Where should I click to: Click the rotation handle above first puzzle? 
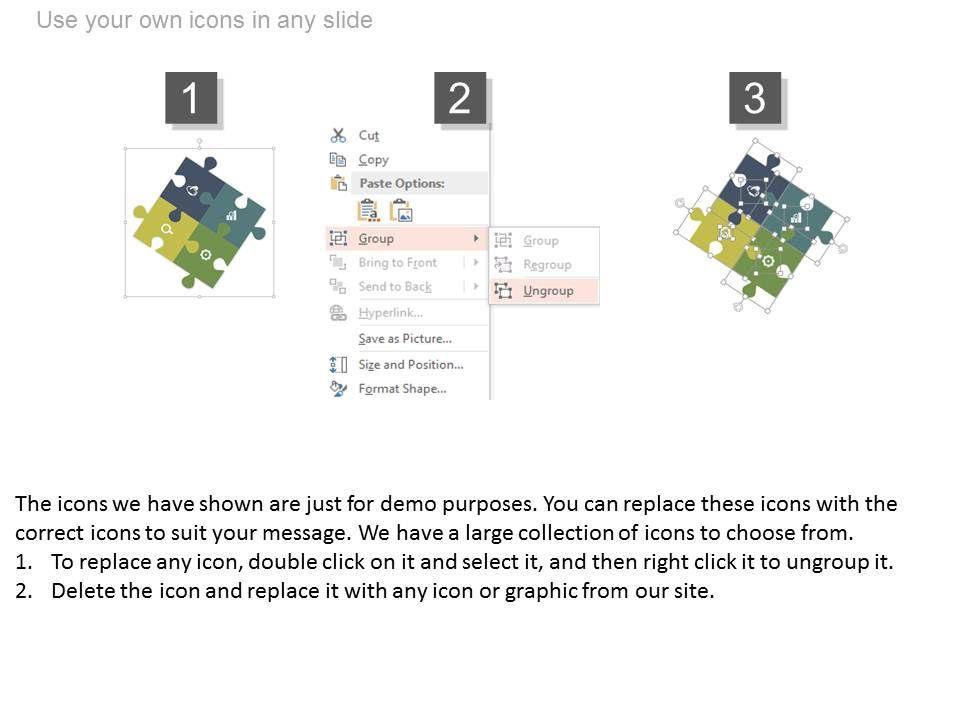199,143
